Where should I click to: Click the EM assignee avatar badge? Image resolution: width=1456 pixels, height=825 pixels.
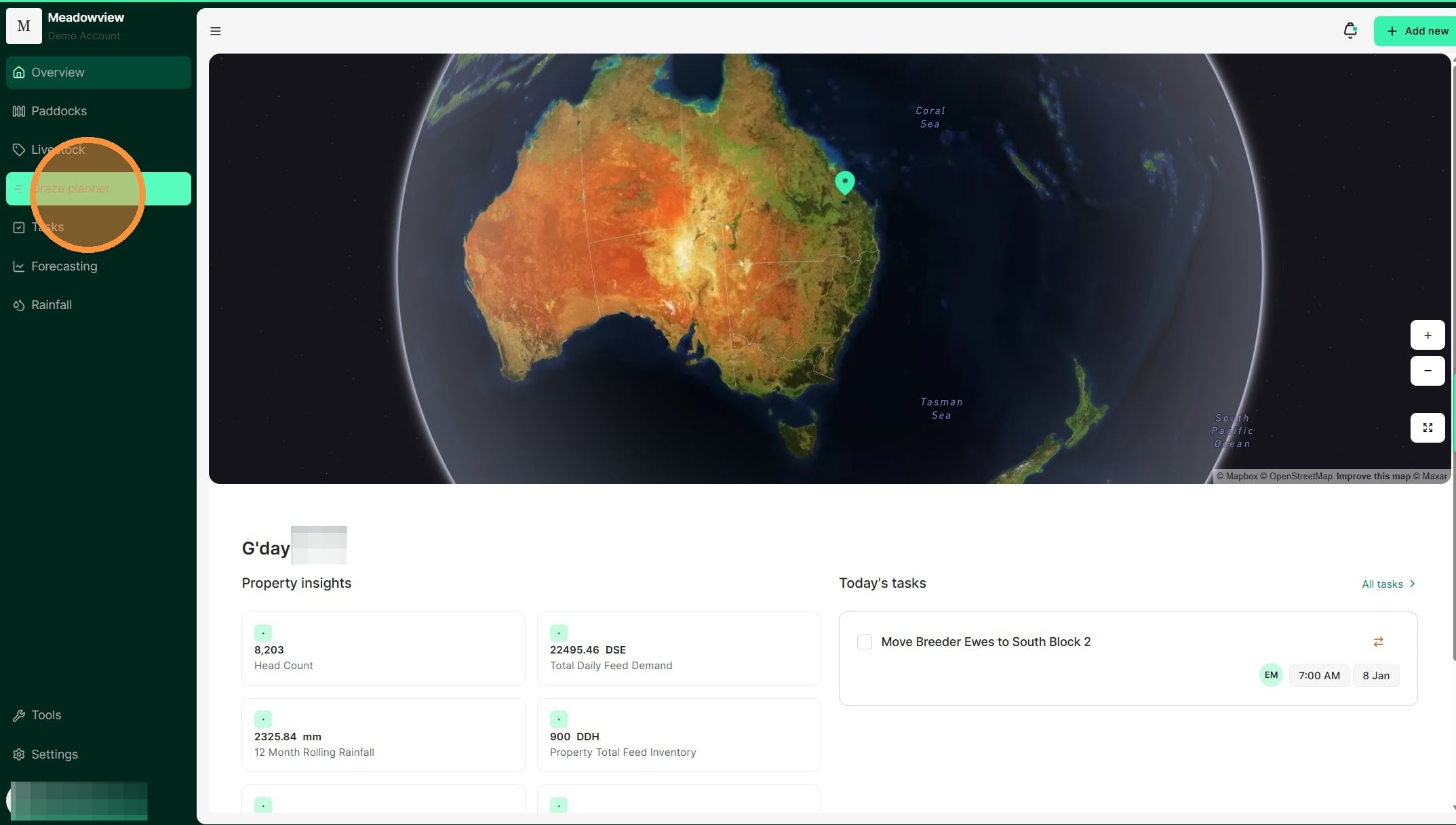tap(1271, 675)
